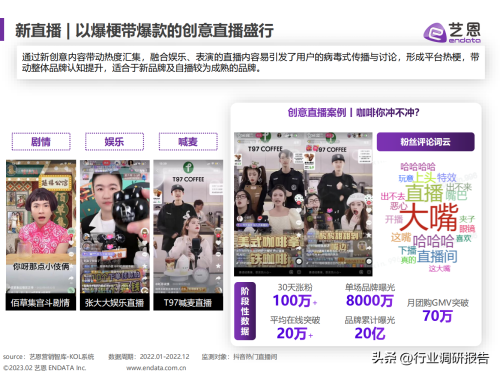The height and width of the screenshot is (375, 500).
Task: Click the 20亿 cumulative exposure figure
Action: (x=370, y=333)
